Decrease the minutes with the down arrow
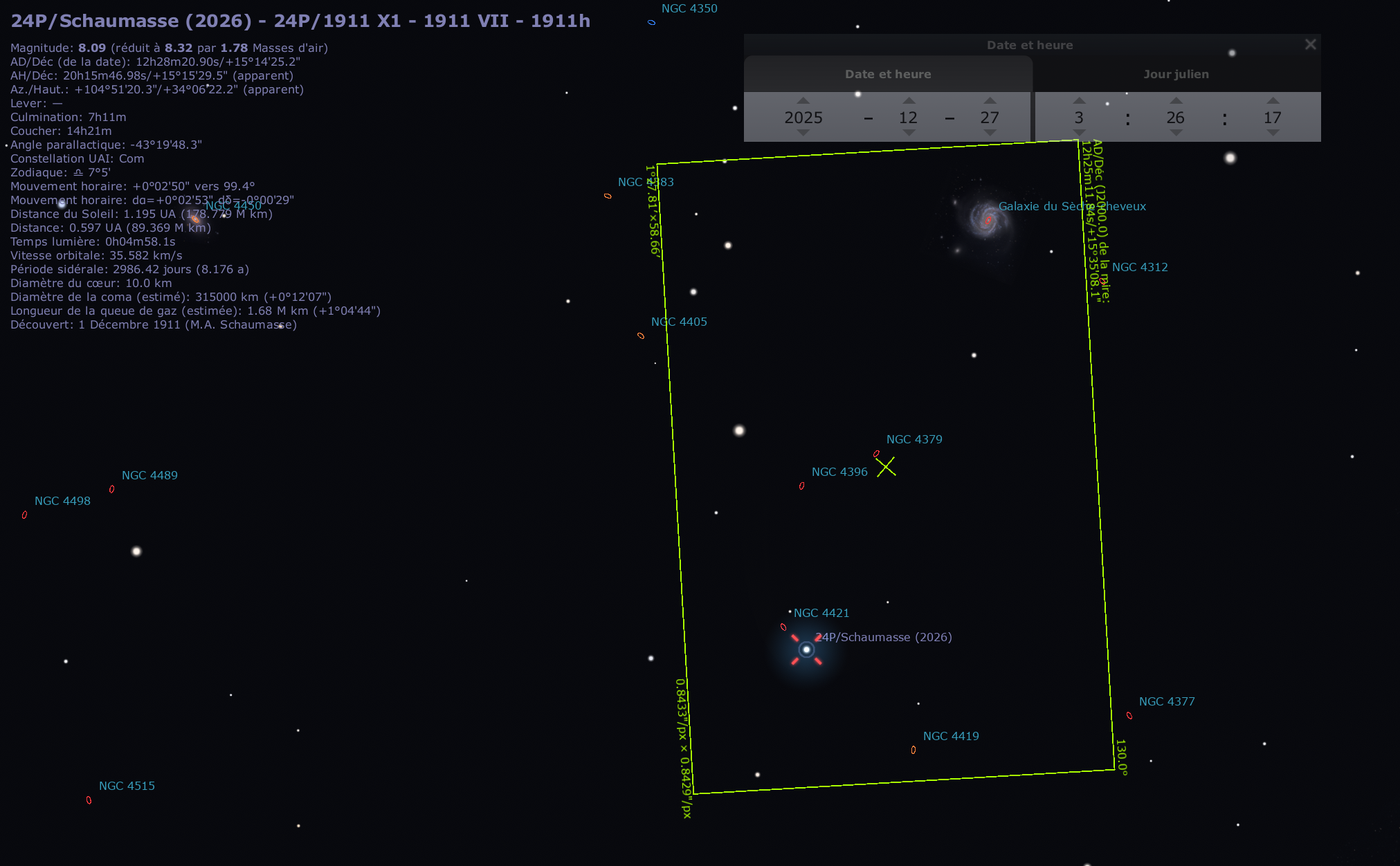The image size is (1400, 866). (x=1176, y=133)
